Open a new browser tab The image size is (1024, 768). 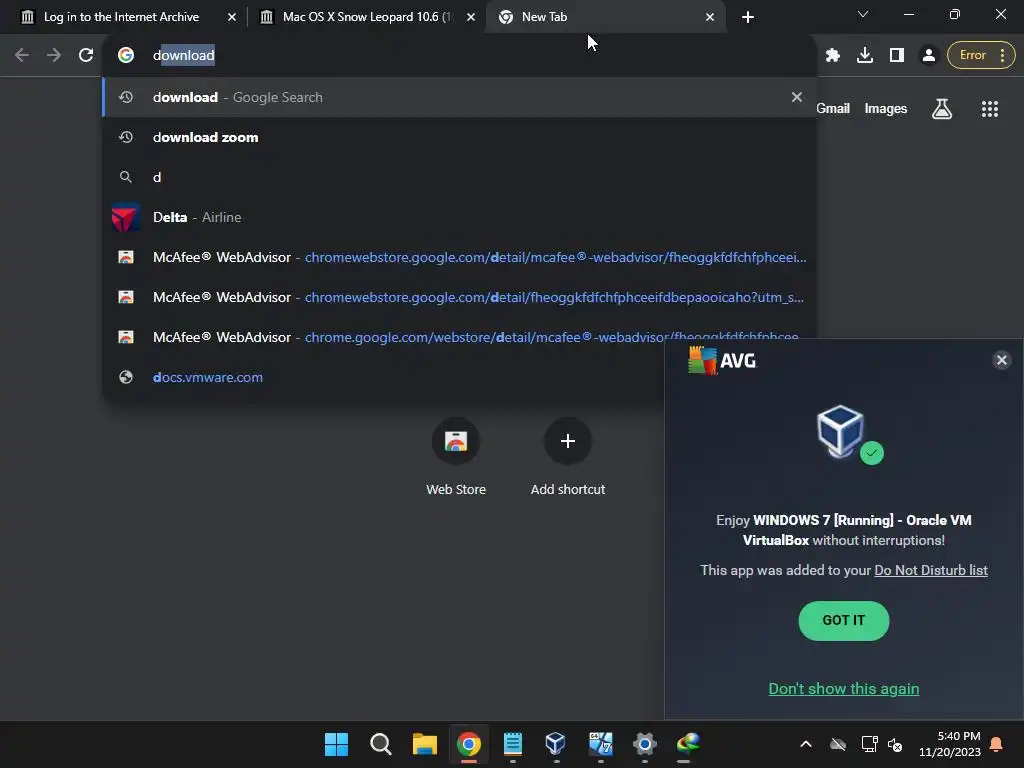[748, 17]
